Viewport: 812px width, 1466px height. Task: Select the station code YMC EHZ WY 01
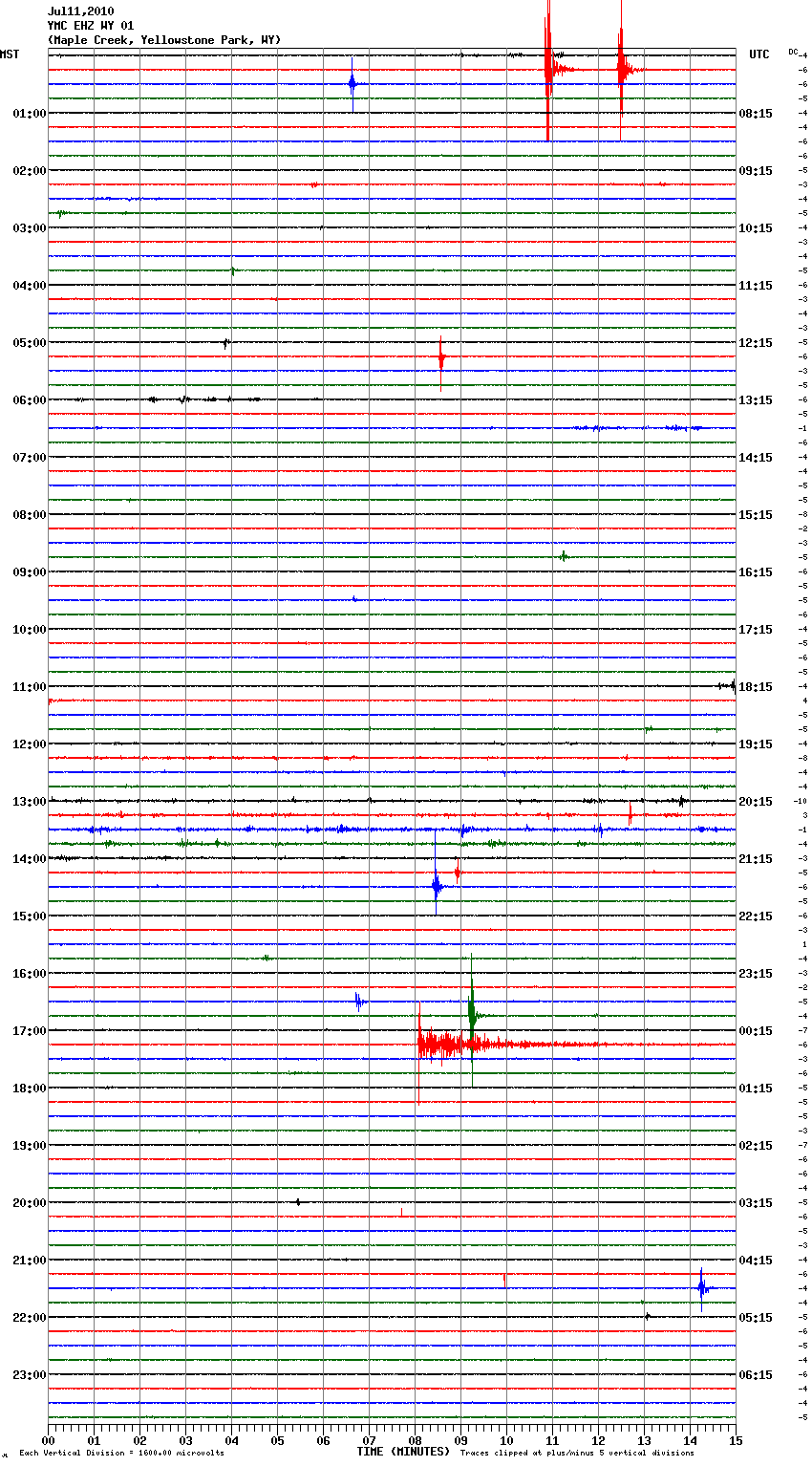(91, 26)
